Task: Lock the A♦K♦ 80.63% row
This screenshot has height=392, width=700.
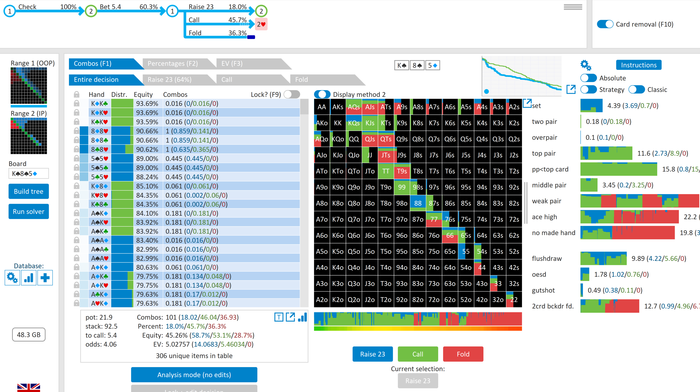Action: click(x=76, y=267)
